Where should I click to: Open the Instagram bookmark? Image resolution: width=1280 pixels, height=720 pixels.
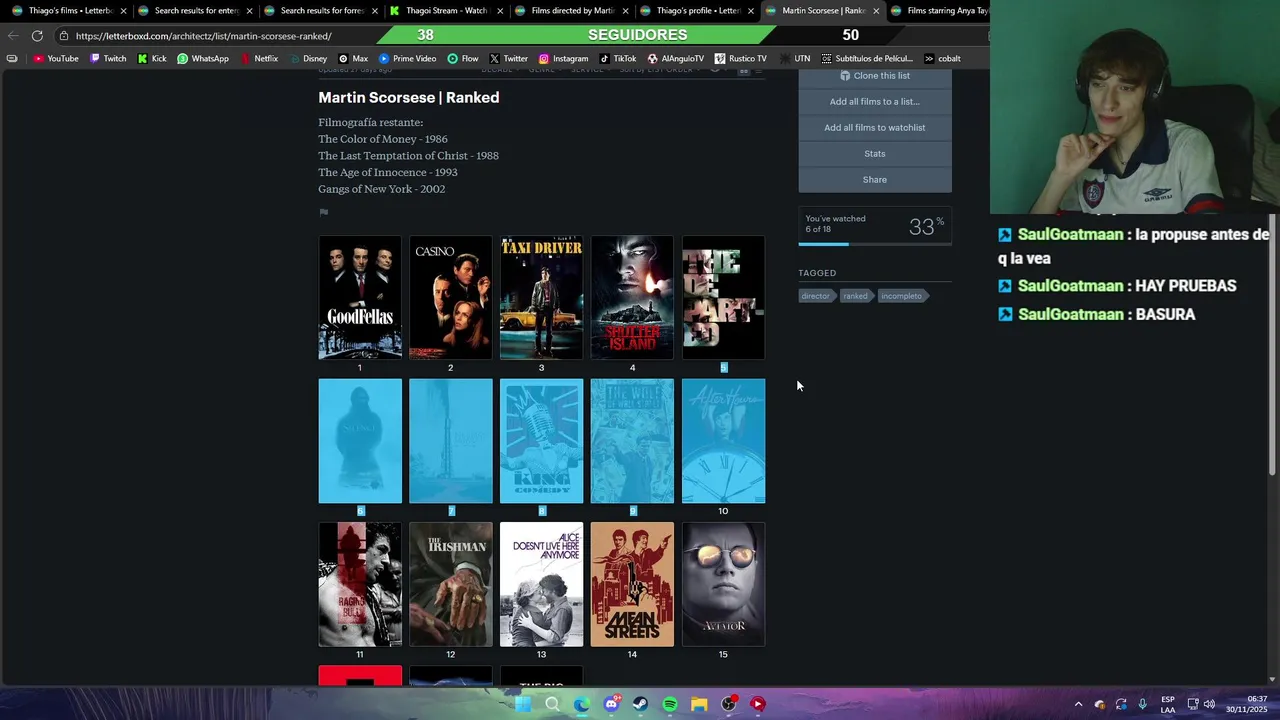(x=563, y=58)
